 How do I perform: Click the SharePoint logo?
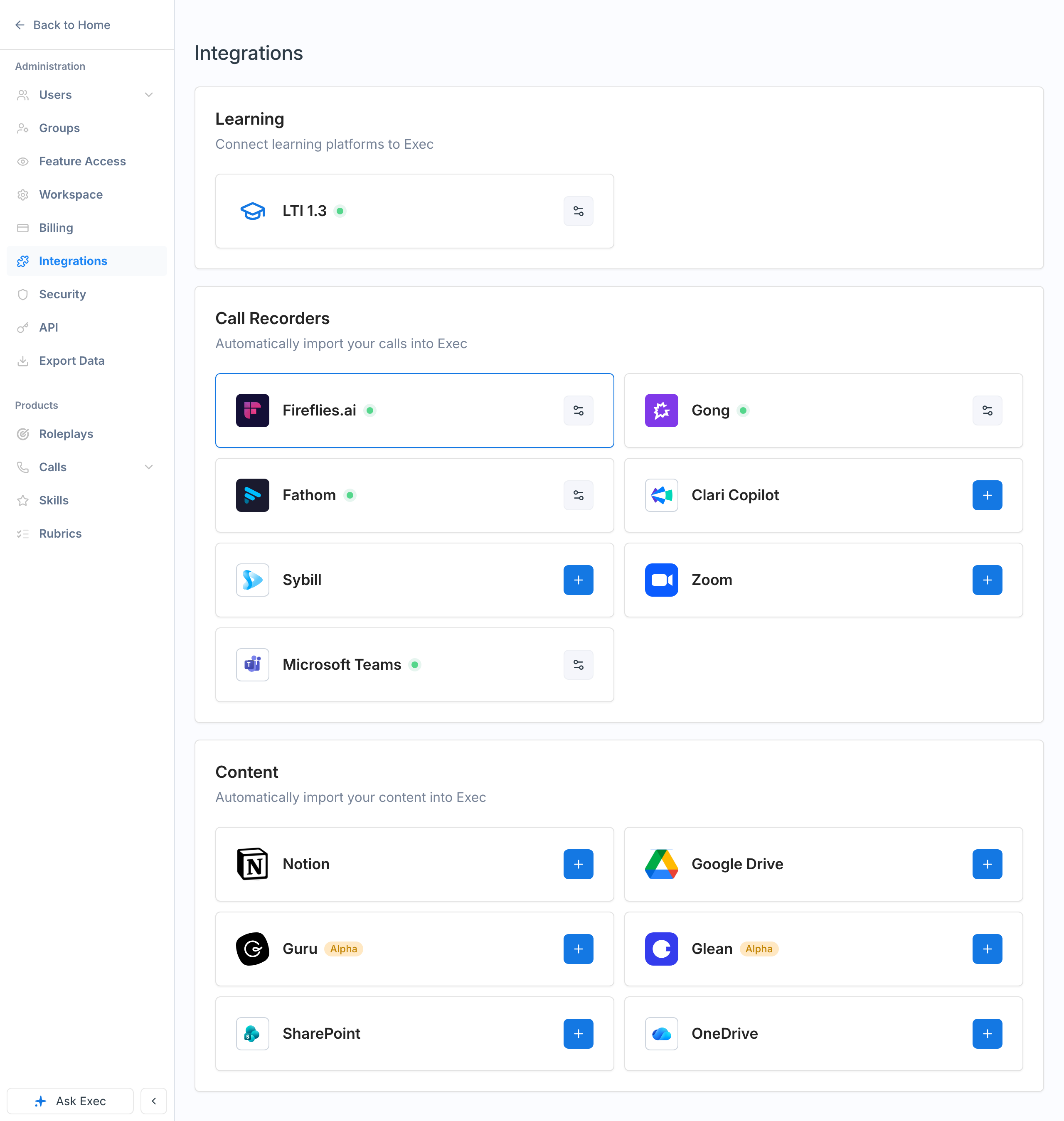pyautogui.click(x=252, y=1034)
